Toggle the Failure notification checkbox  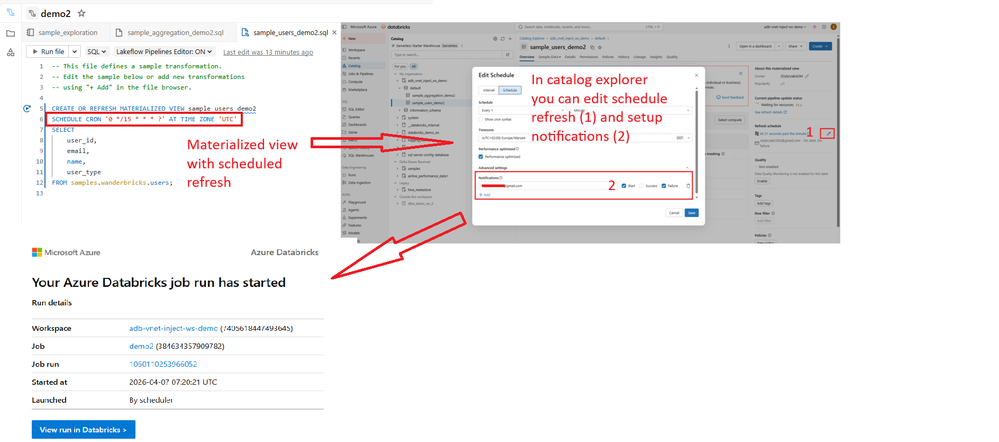click(663, 185)
